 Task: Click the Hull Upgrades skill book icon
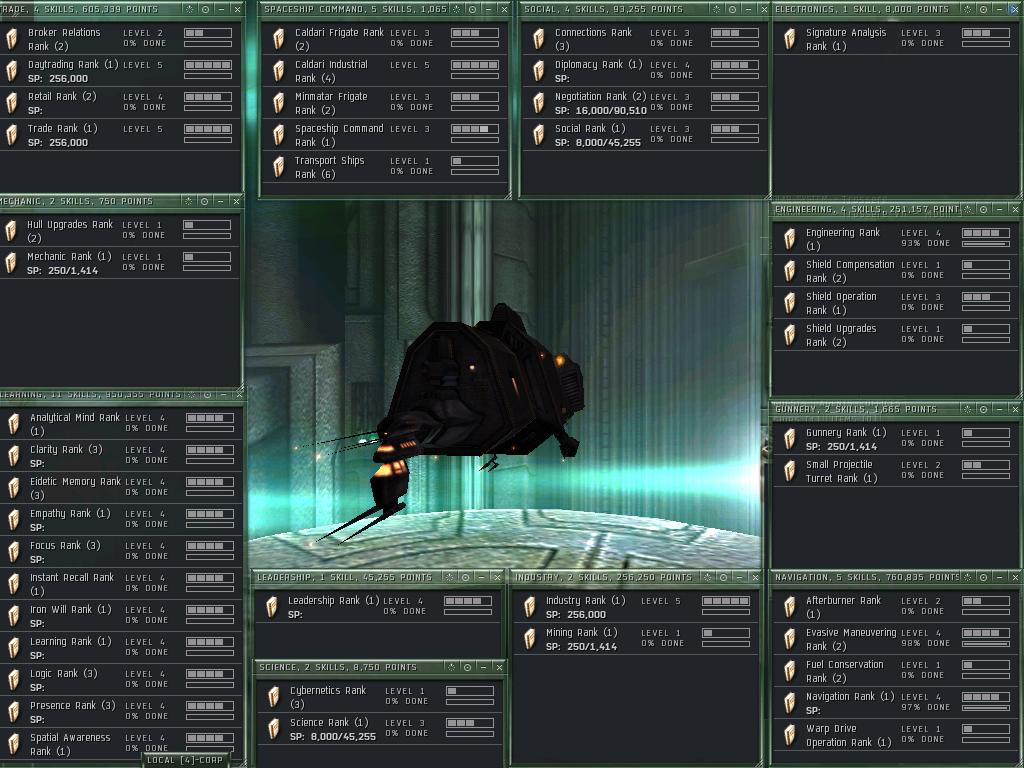pos(11,231)
